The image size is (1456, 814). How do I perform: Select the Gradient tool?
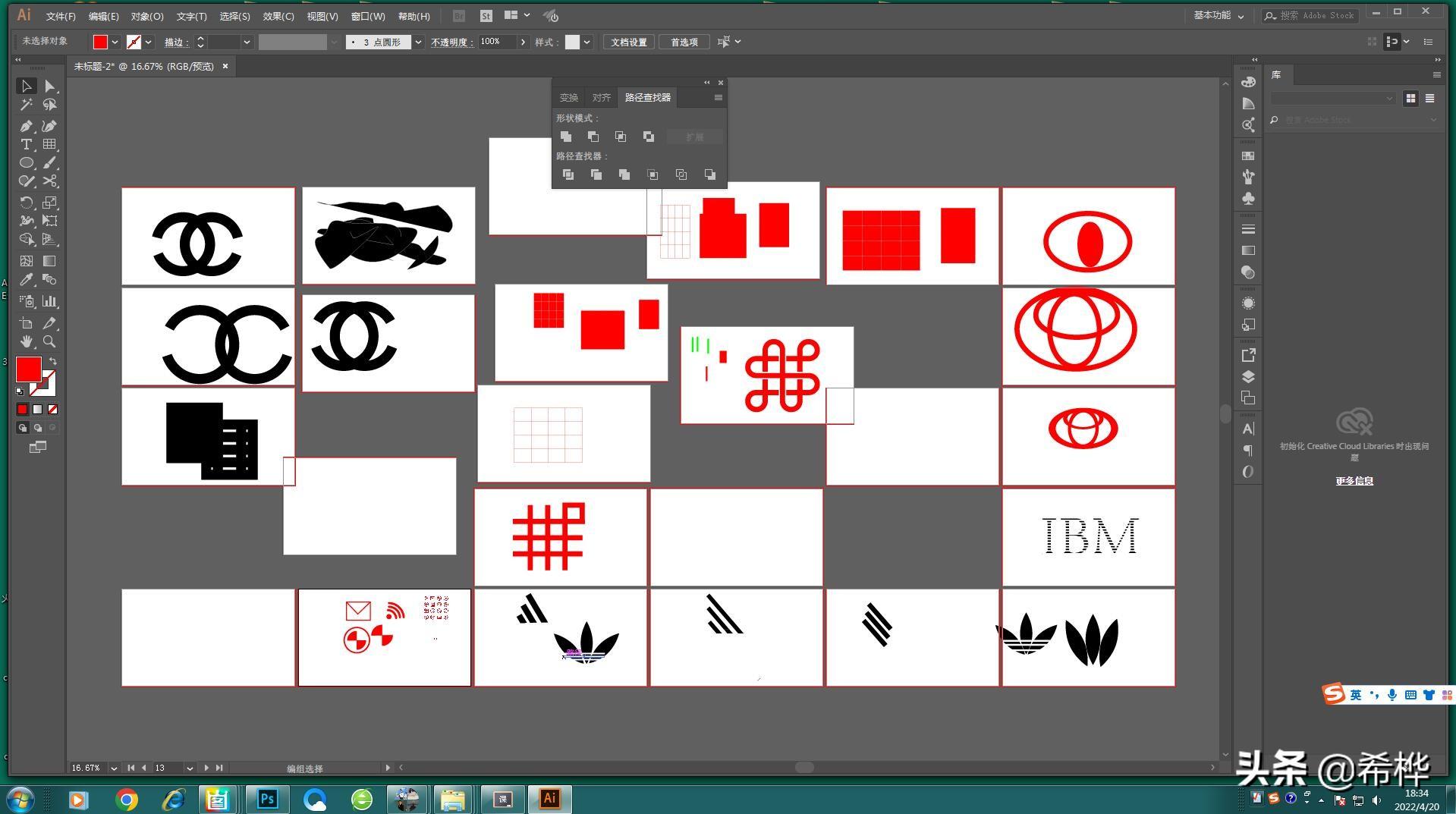49,261
